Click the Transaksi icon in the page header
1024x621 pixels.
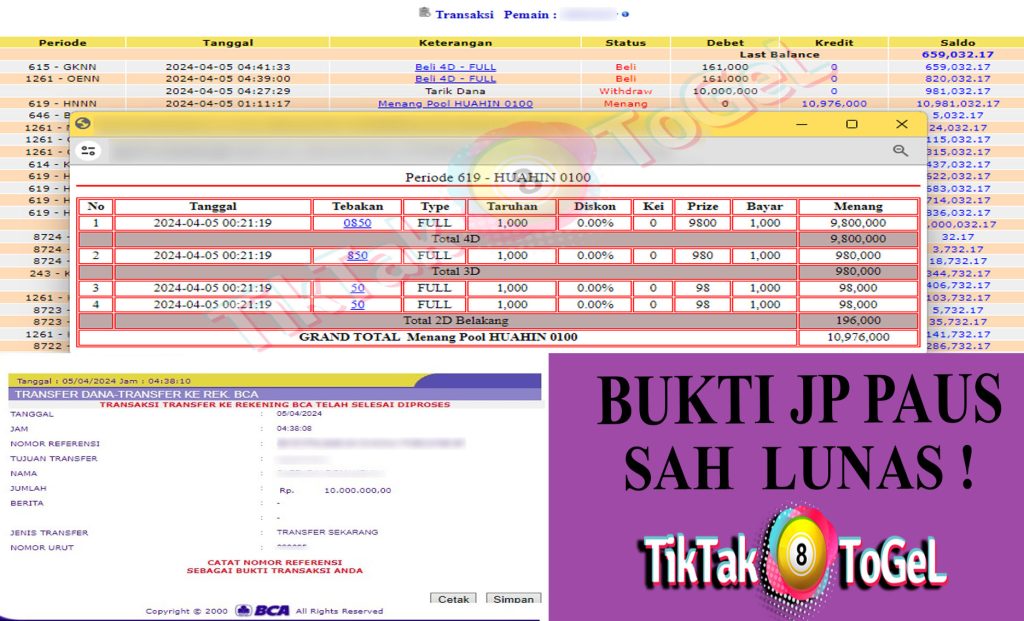click(x=425, y=13)
